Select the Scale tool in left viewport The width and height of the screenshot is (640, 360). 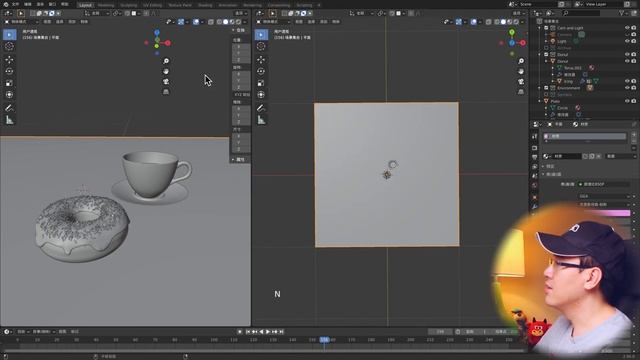[x=9, y=83]
